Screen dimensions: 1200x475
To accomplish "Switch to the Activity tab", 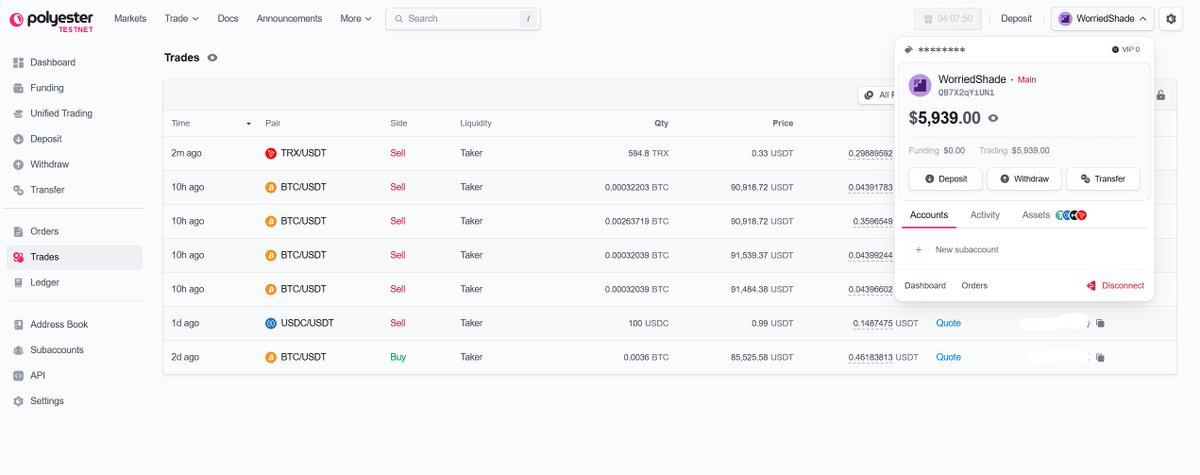I will point(985,215).
